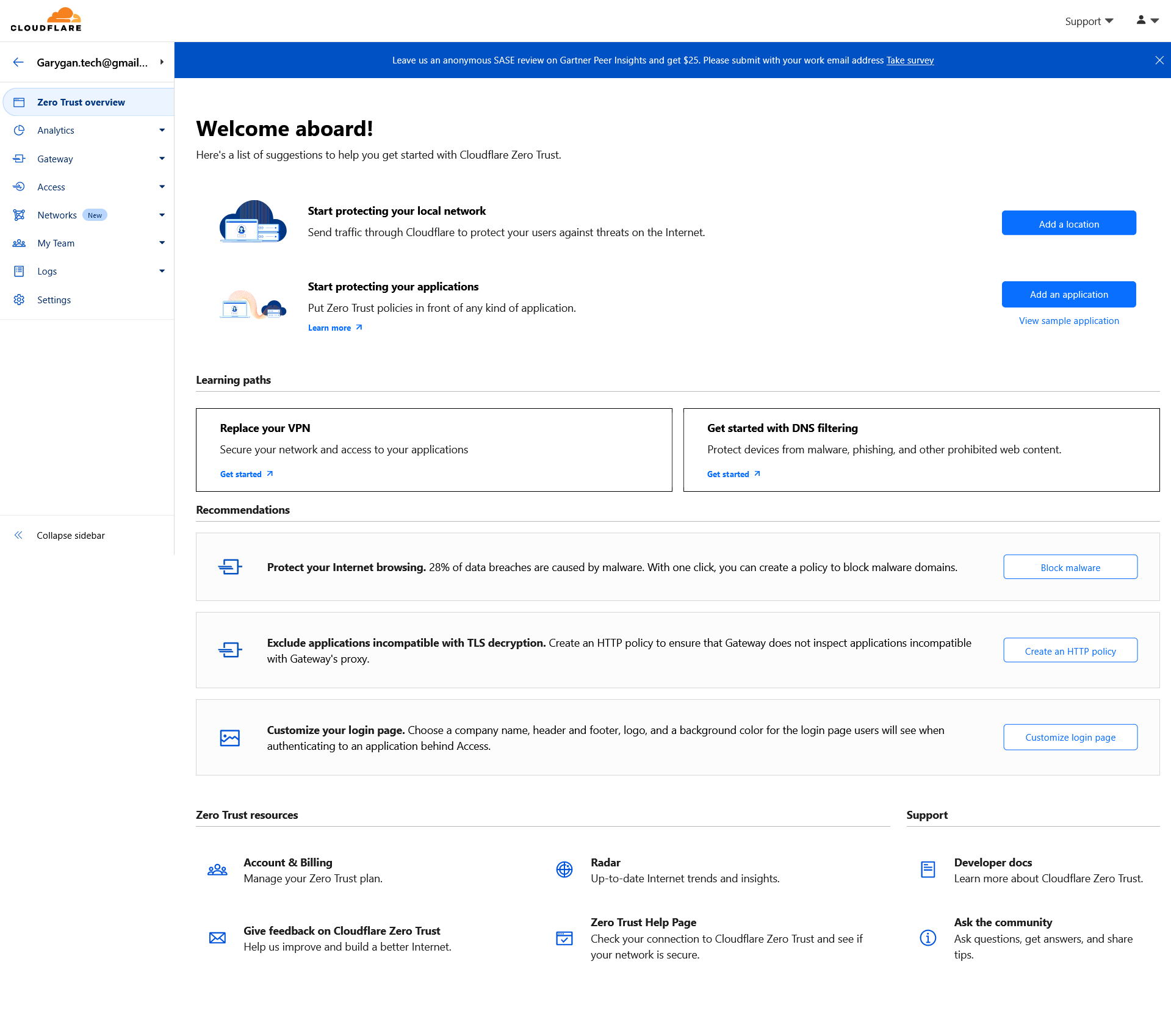This screenshot has height=1036, width=1171.
Task: Click the New badge beside Networks
Action: click(95, 215)
